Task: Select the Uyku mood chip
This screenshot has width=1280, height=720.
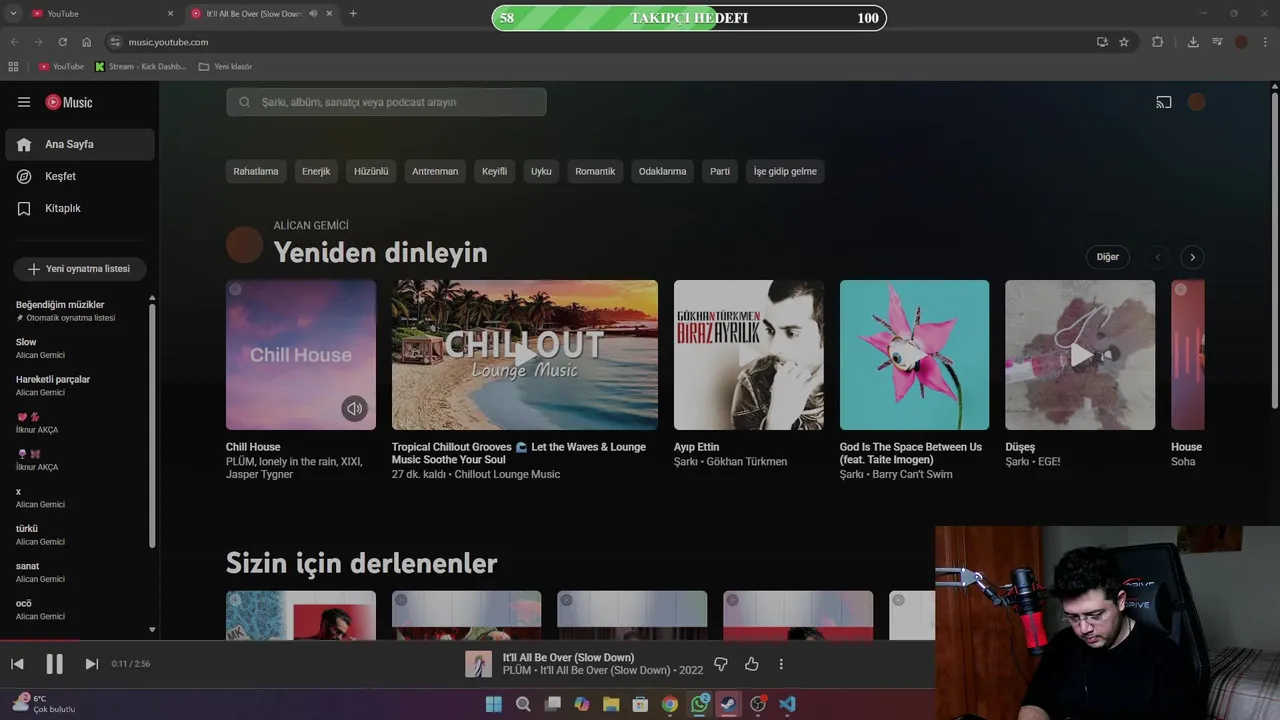Action: coord(541,171)
